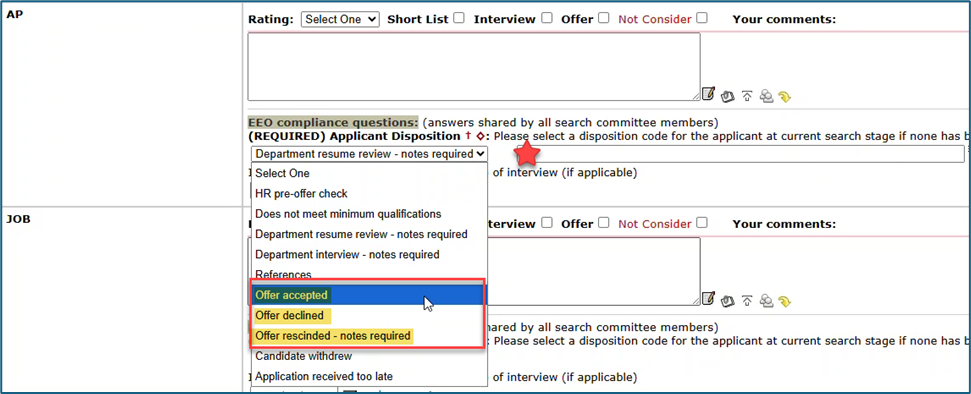Select 'Department interview - notes required' option

click(369, 255)
